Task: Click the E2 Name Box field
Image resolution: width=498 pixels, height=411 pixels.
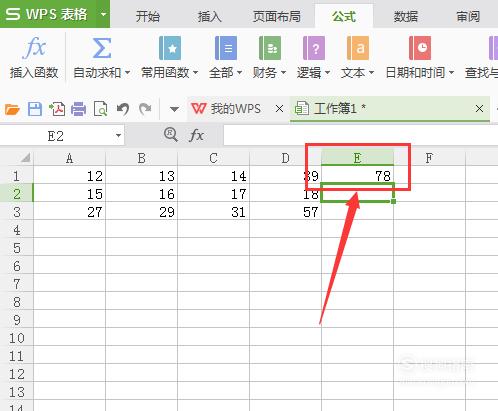Action: pyautogui.click(x=55, y=136)
